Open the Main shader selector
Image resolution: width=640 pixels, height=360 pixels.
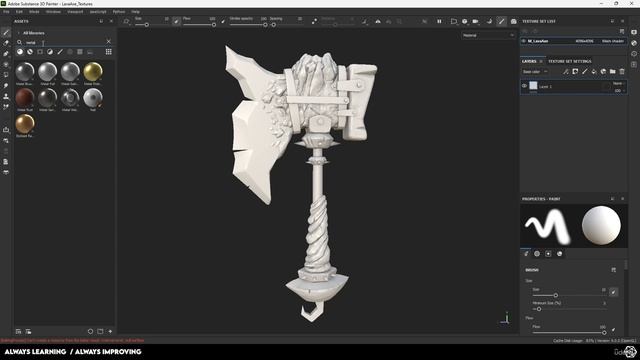(x=613, y=41)
